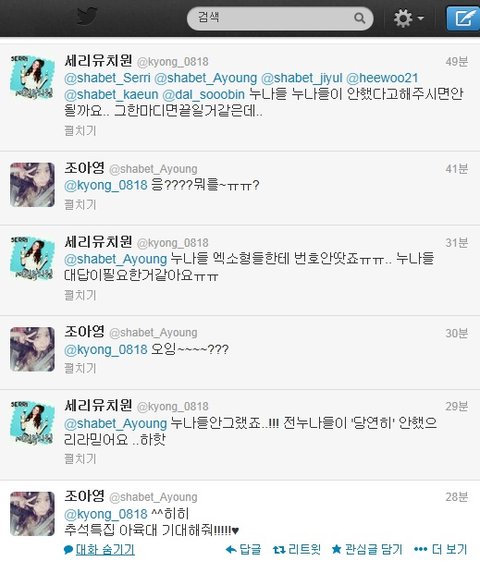Hide conversation via 대화 숨기기
Viewport: 480px width, 561px height.
(99, 550)
